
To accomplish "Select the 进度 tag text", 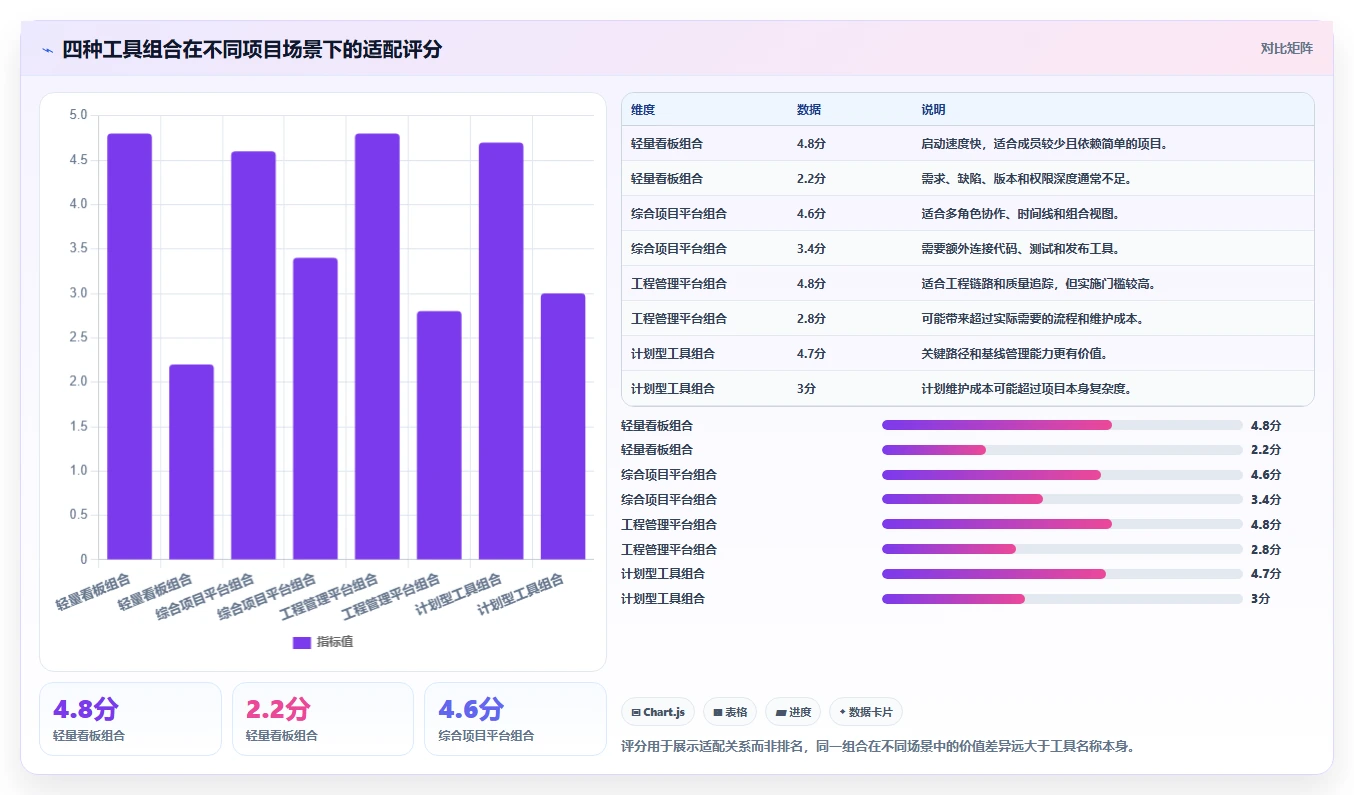I will (800, 713).
